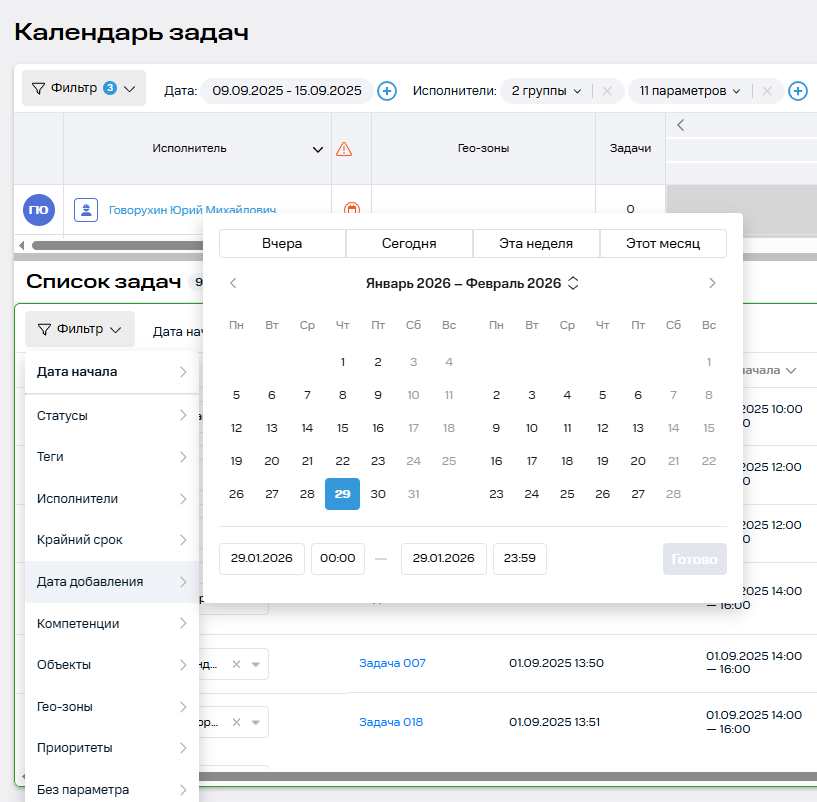Go to previous month in calendar
Image resolution: width=817 pixels, height=802 pixels.
(x=233, y=283)
